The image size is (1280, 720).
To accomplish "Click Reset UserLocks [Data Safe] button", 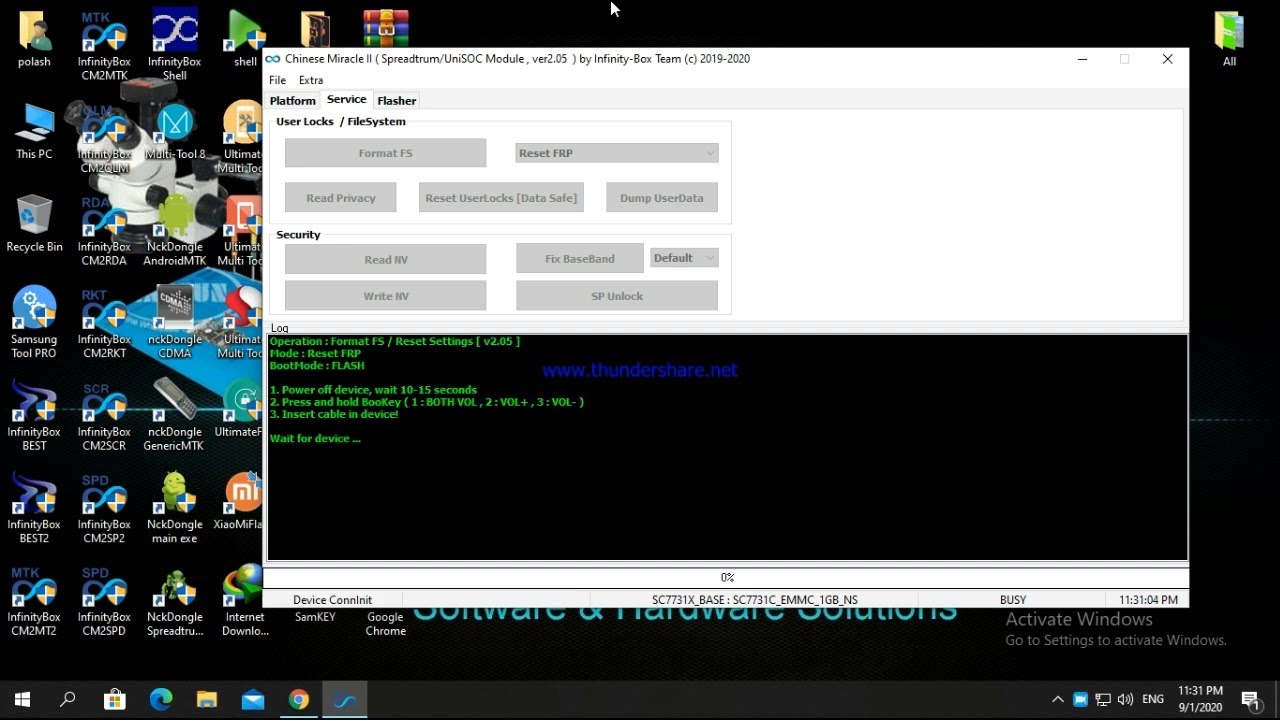I will pyautogui.click(x=501, y=198).
